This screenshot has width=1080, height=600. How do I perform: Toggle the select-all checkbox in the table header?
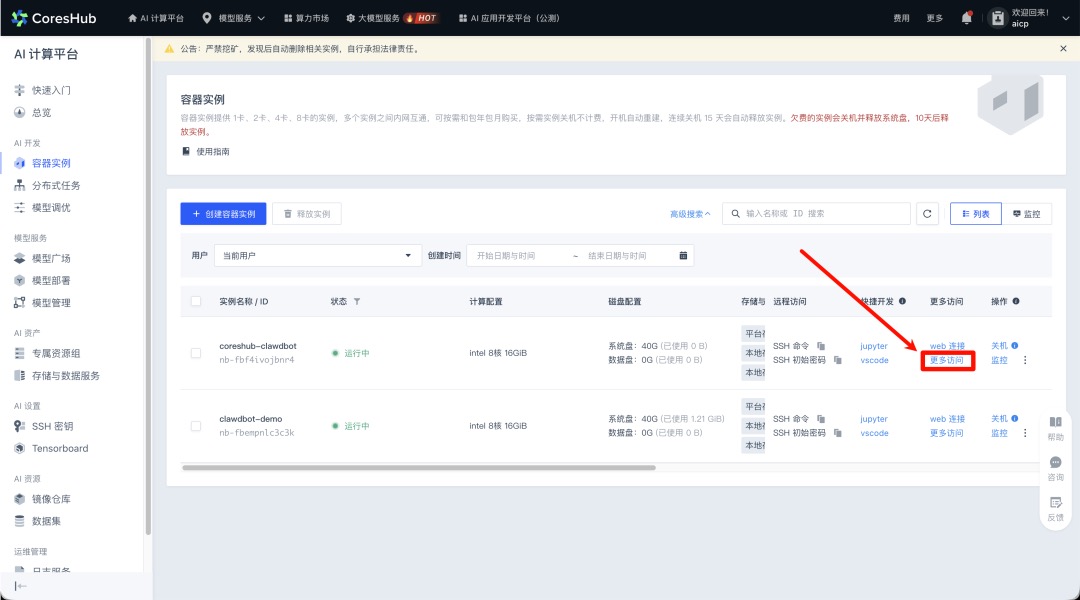(196, 301)
